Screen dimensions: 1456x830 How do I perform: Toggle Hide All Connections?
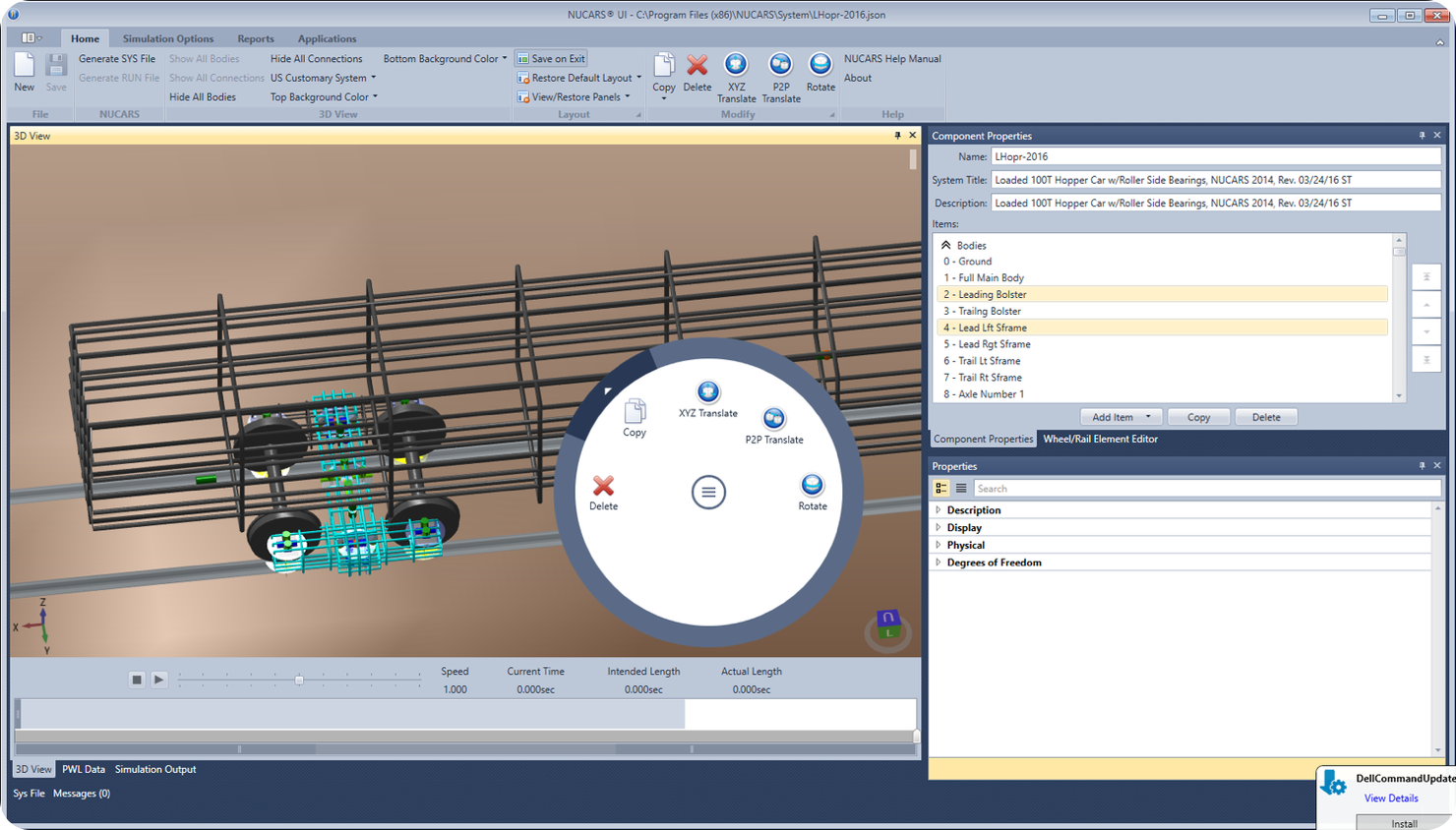coord(316,59)
